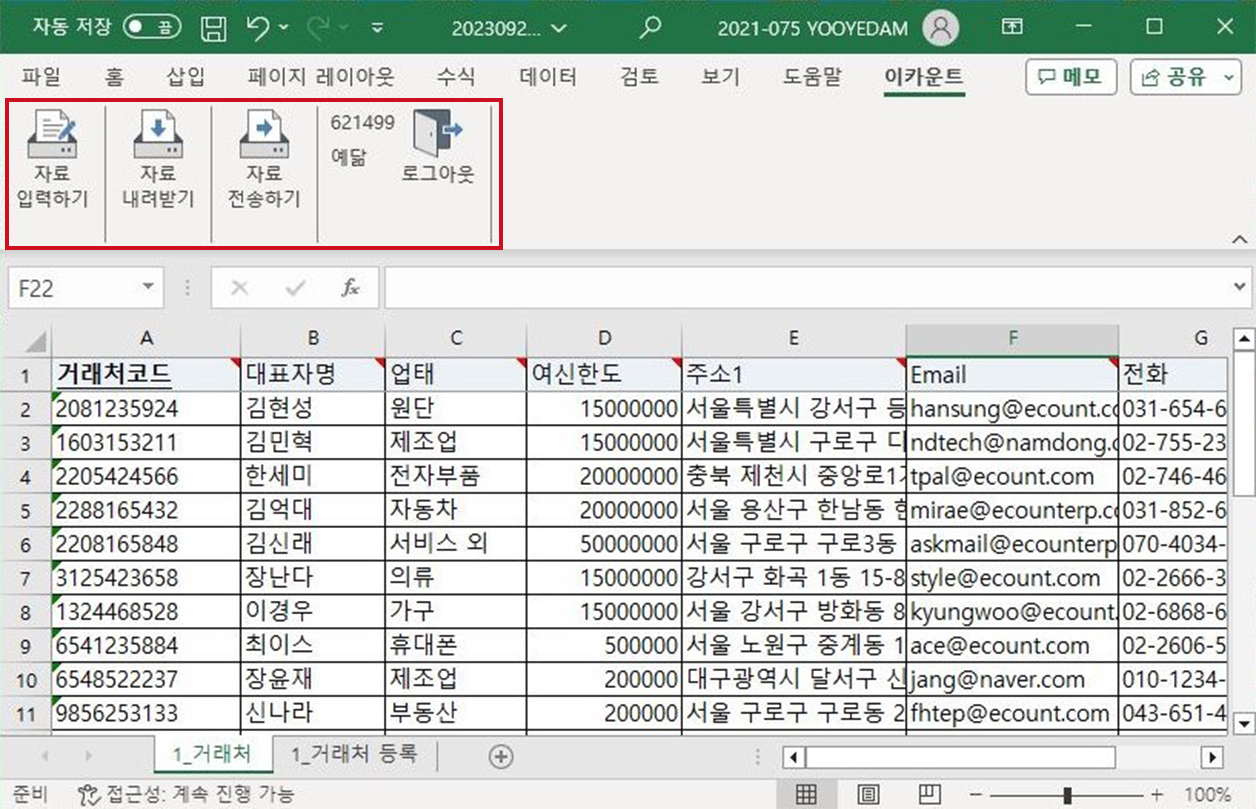Click the search magnifier in title bar
Image resolution: width=1256 pixels, height=809 pixels.
point(650,28)
